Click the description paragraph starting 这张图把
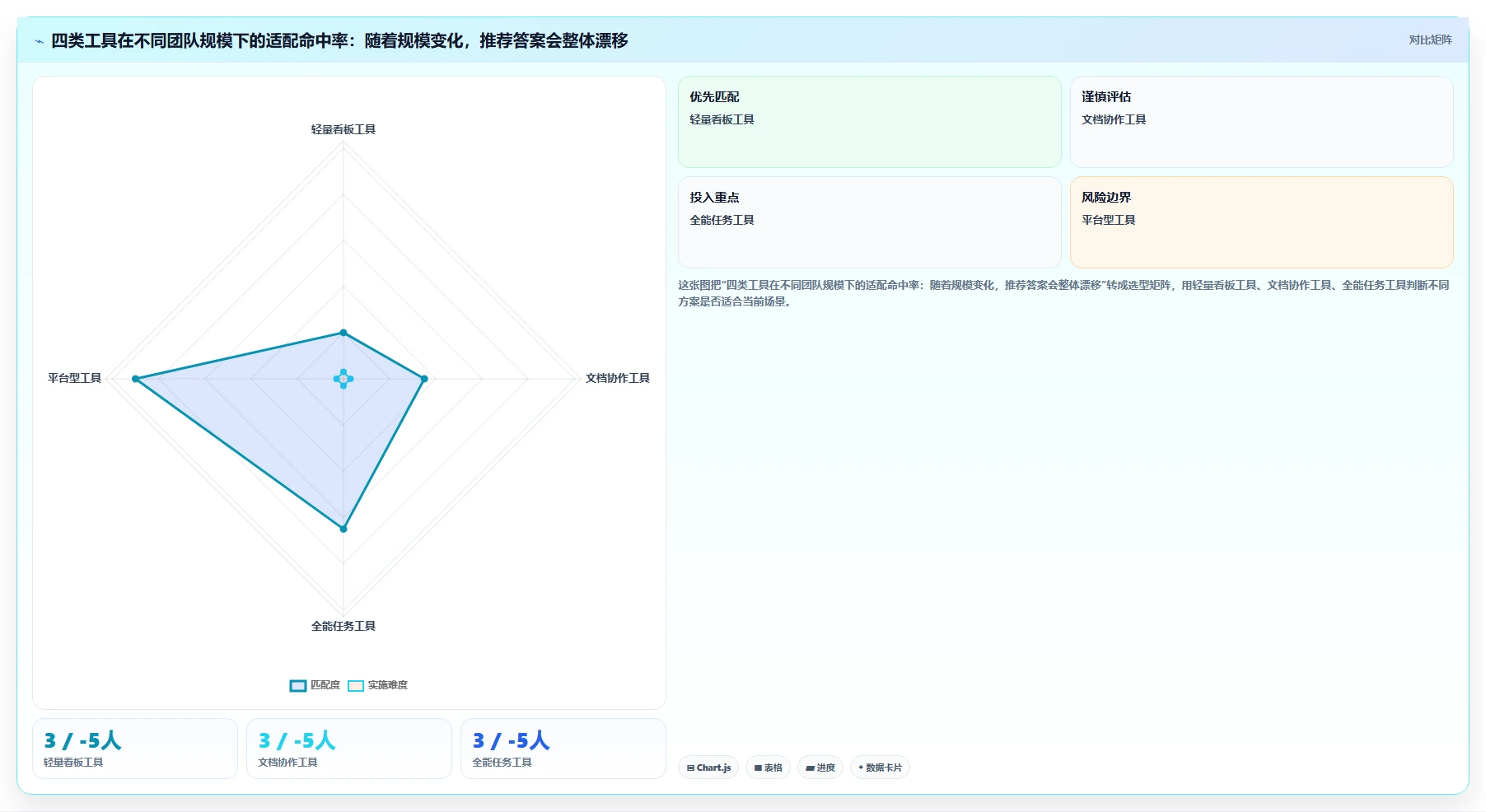The width and height of the screenshot is (1486, 812). click(1063, 293)
